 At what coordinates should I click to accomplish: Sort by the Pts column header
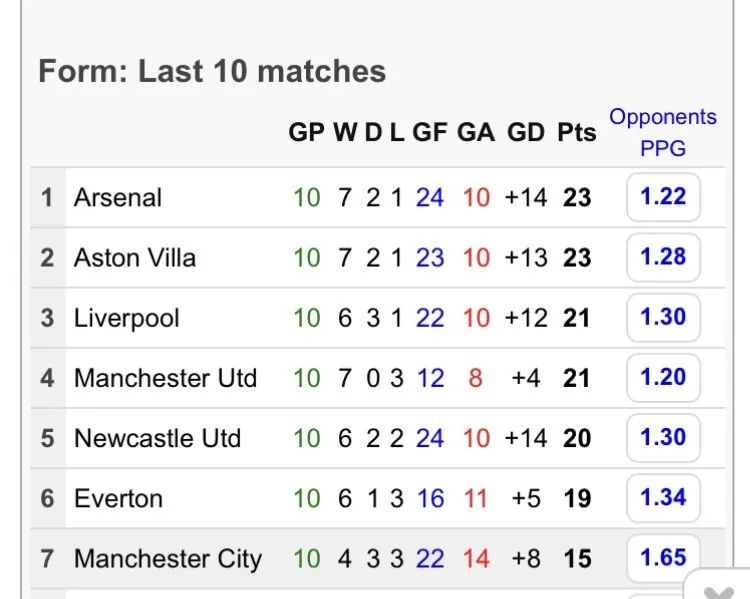pyautogui.click(x=576, y=133)
